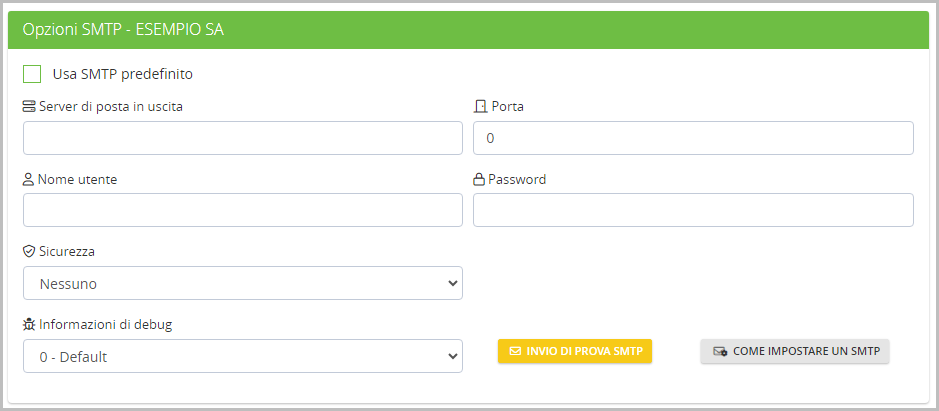The width and height of the screenshot is (939, 411).
Task: Select the Nome utente text field
Action: click(x=242, y=210)
